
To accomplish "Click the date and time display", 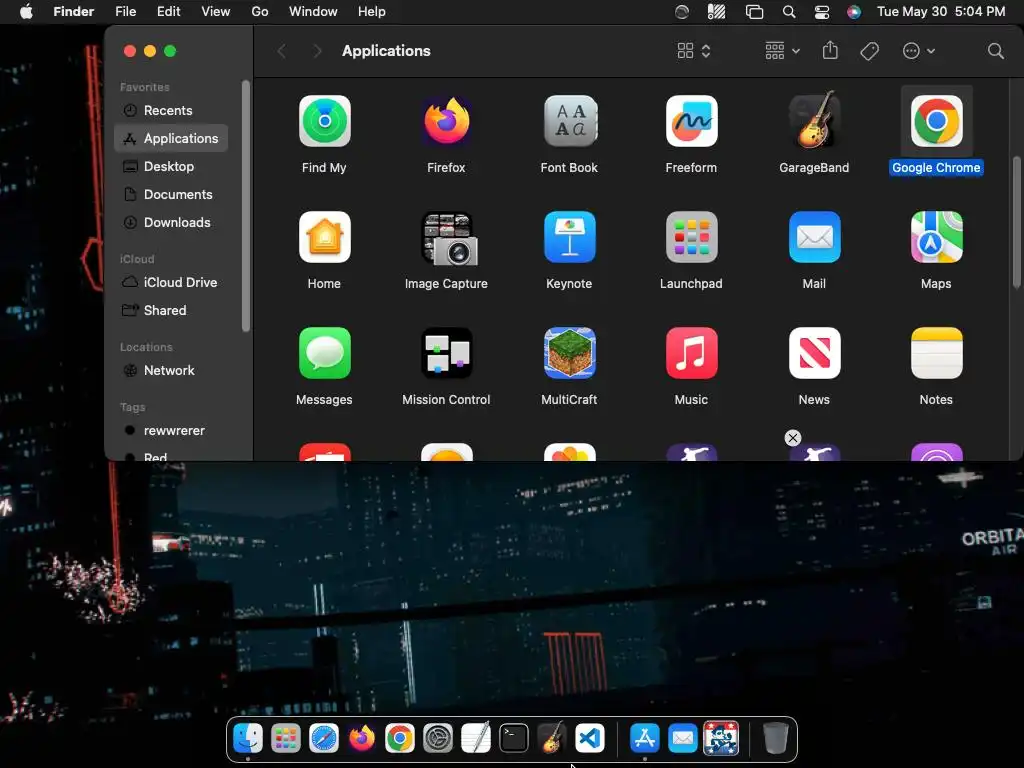I will coord(941,12).
